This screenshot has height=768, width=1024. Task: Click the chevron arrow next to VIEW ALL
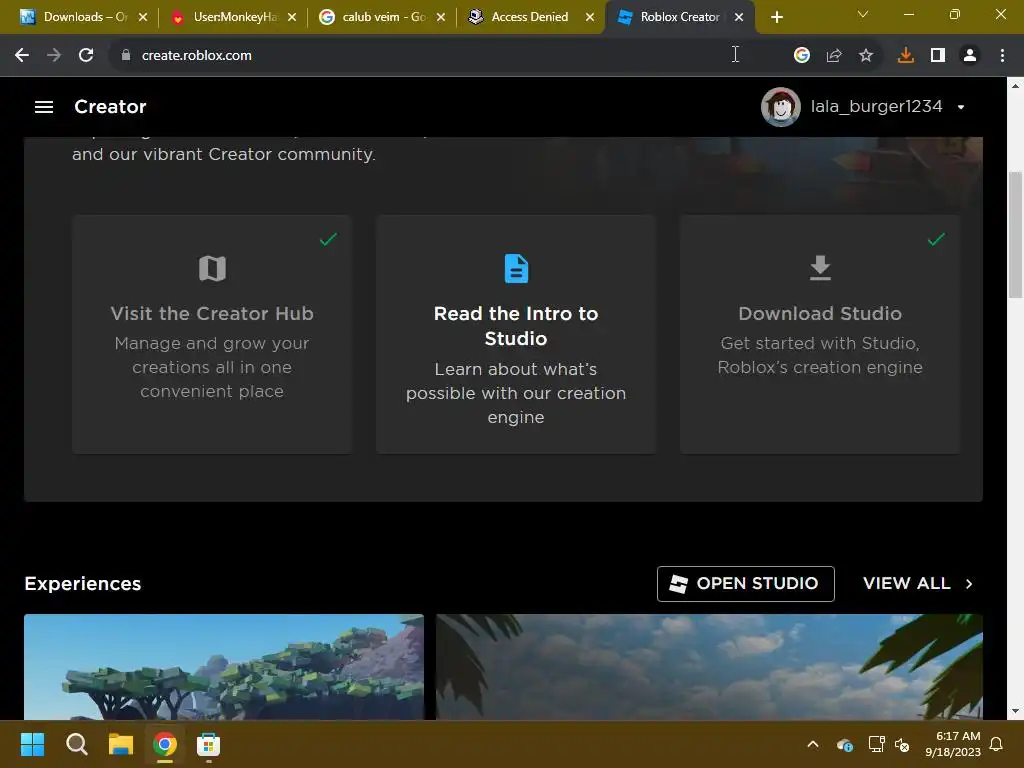point(969,584)
